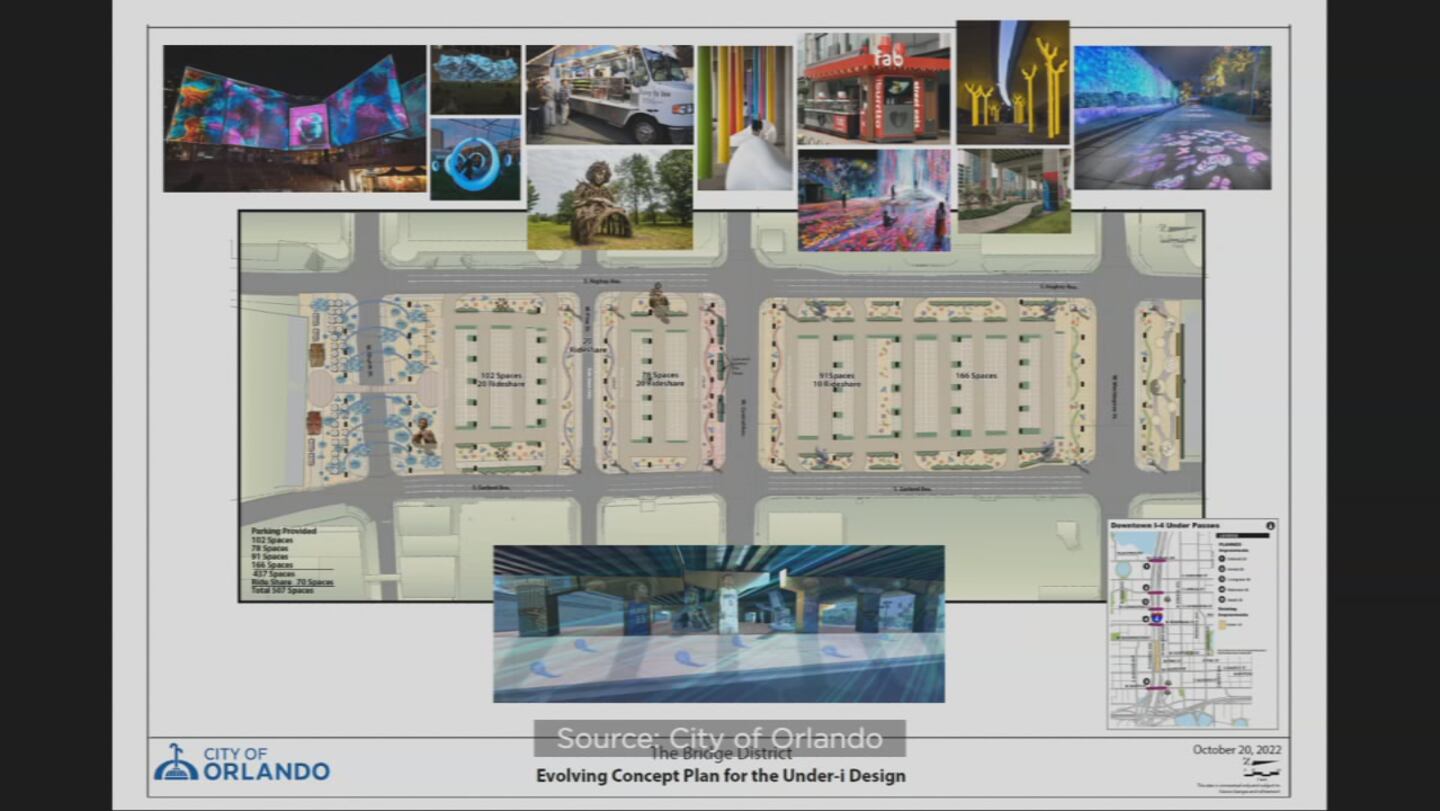The width and height of the screenshot is (1440, 811).
Task: Click the Parking Provided heading
Action: click(x=283, y=531)
